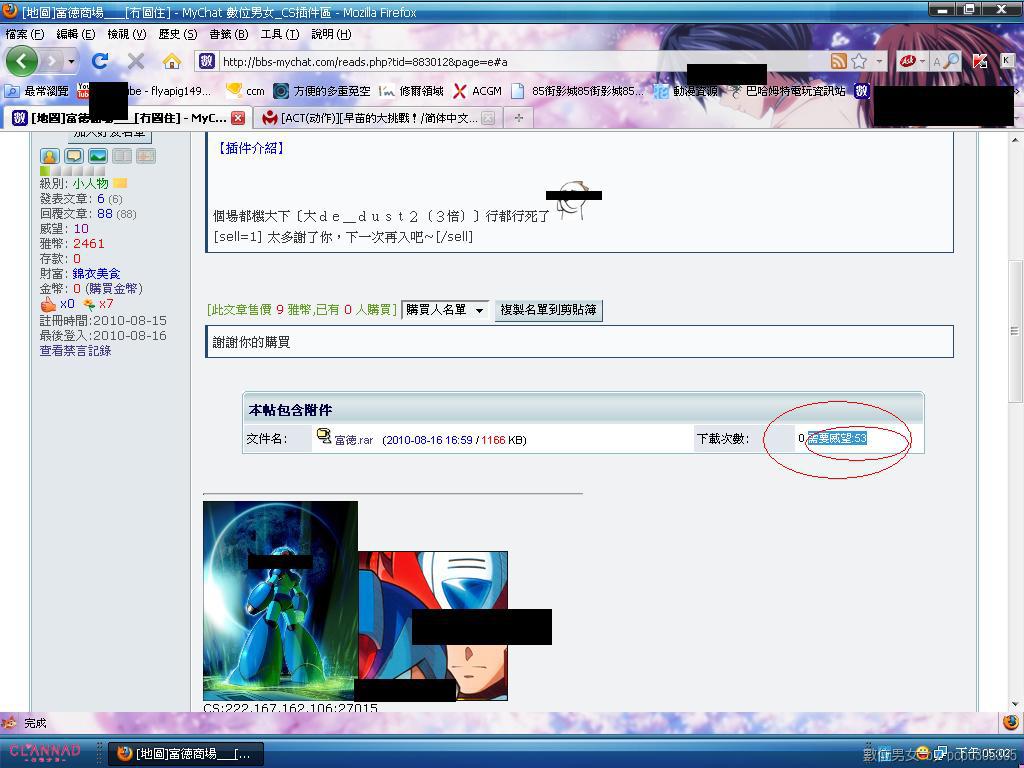Open the 書籤(B) menu

[229, 34]
